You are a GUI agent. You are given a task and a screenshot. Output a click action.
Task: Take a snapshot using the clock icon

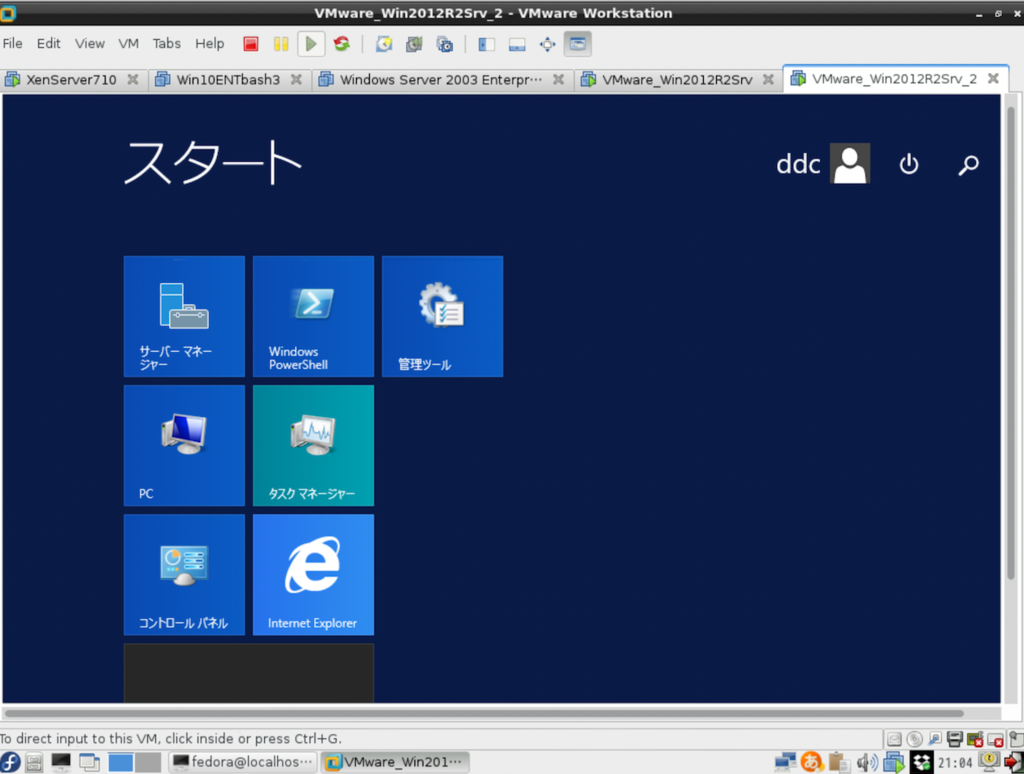[x=383, y=44]
